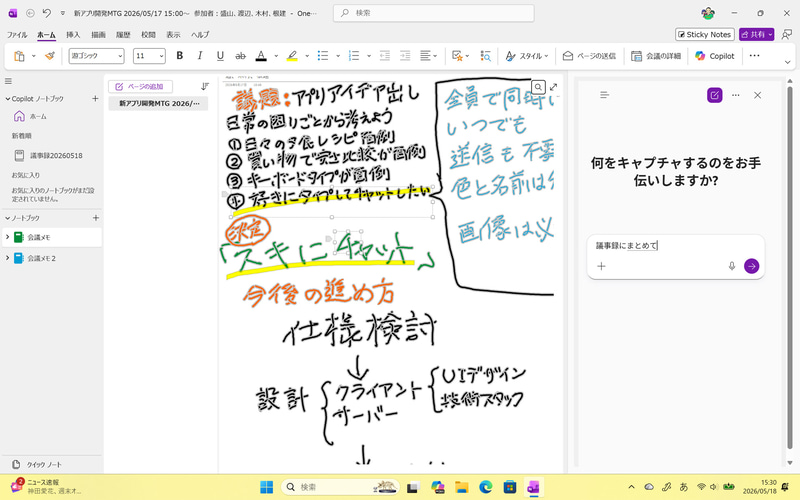Start new Copilot chat purple icon
The image size is (800, 500).
pyautogui.click(x=714, y=95)
